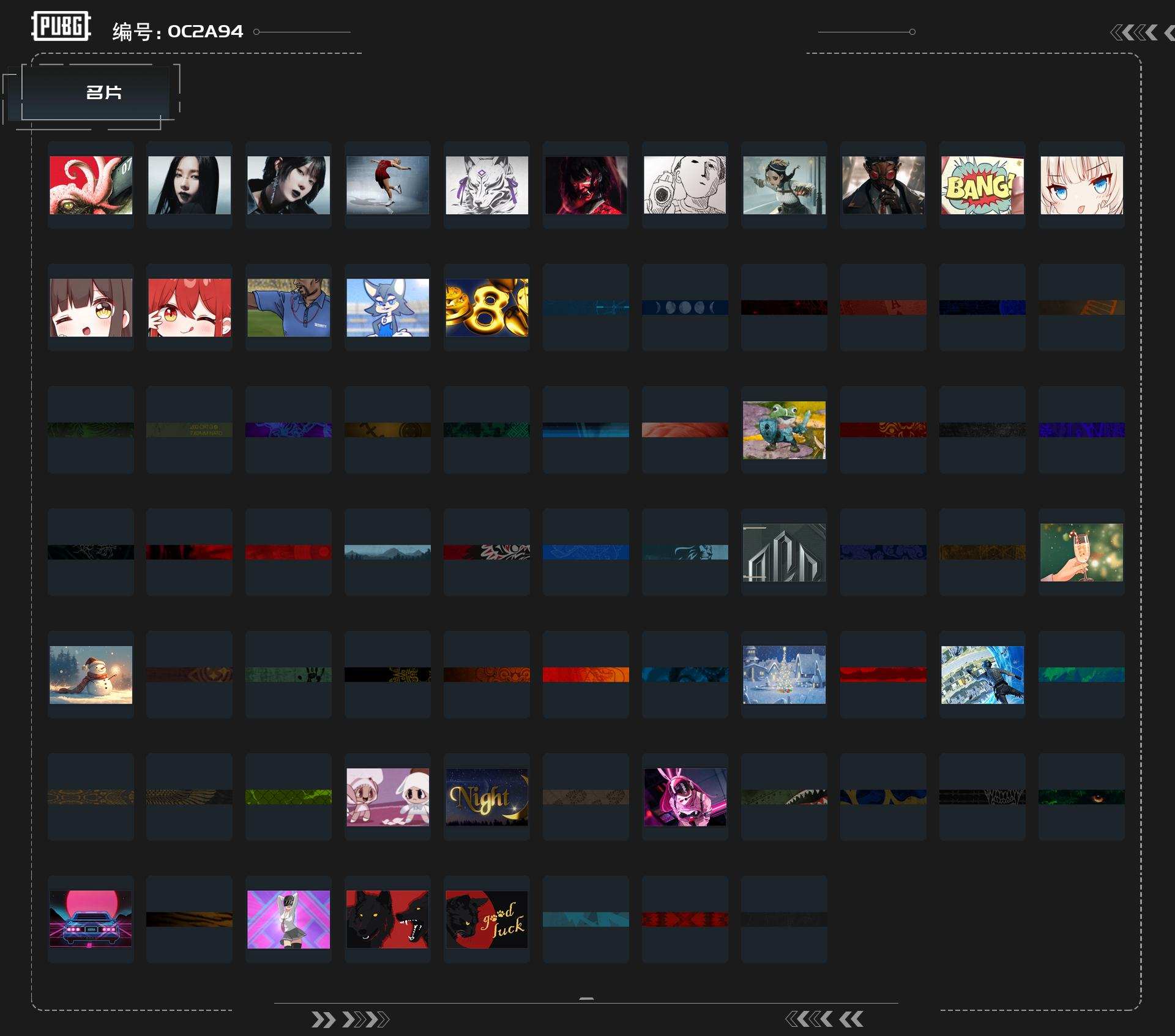Select the pink and white cartoon pair nameplate
The height and width of the screenshot is (1036, 1175).
click(x=387, y=797)
